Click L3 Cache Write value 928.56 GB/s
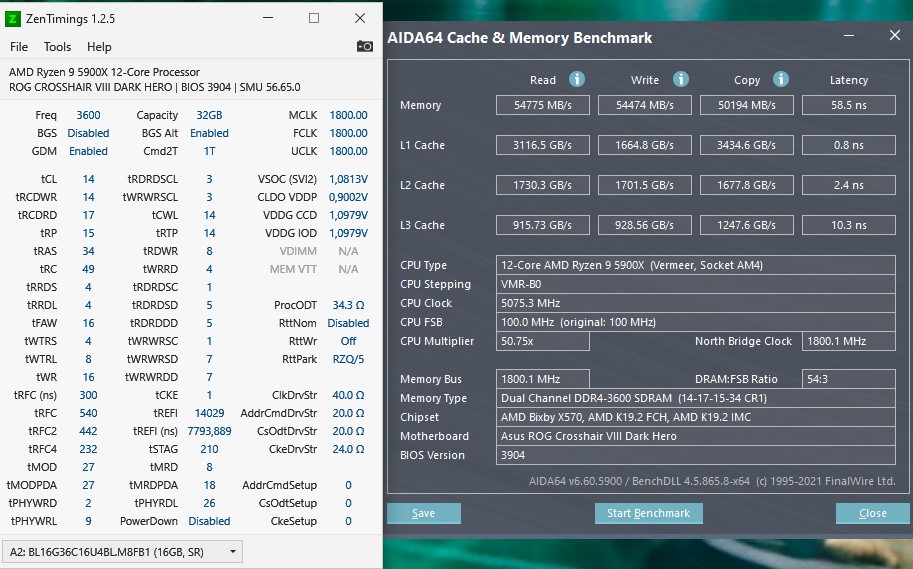The height and width of the screenshot is (569, 913). 645,225
